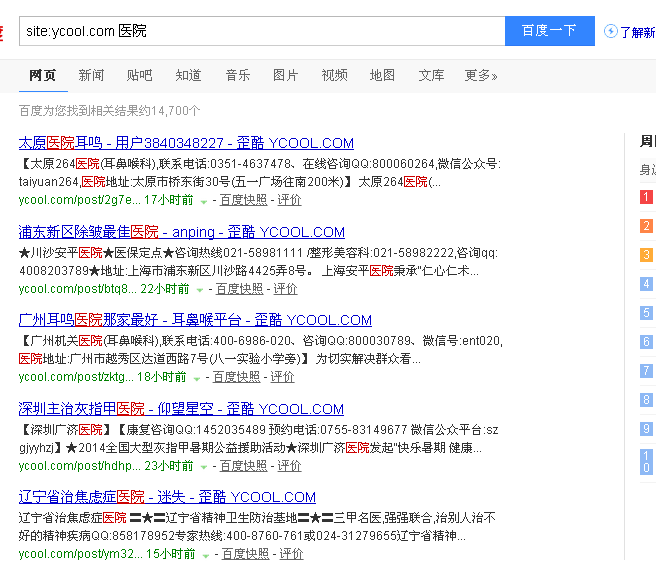Click snippet text 太原264医院(耳鼻喉科)
The width and height of the screenshot is (656, 575).
pos(95,164)
